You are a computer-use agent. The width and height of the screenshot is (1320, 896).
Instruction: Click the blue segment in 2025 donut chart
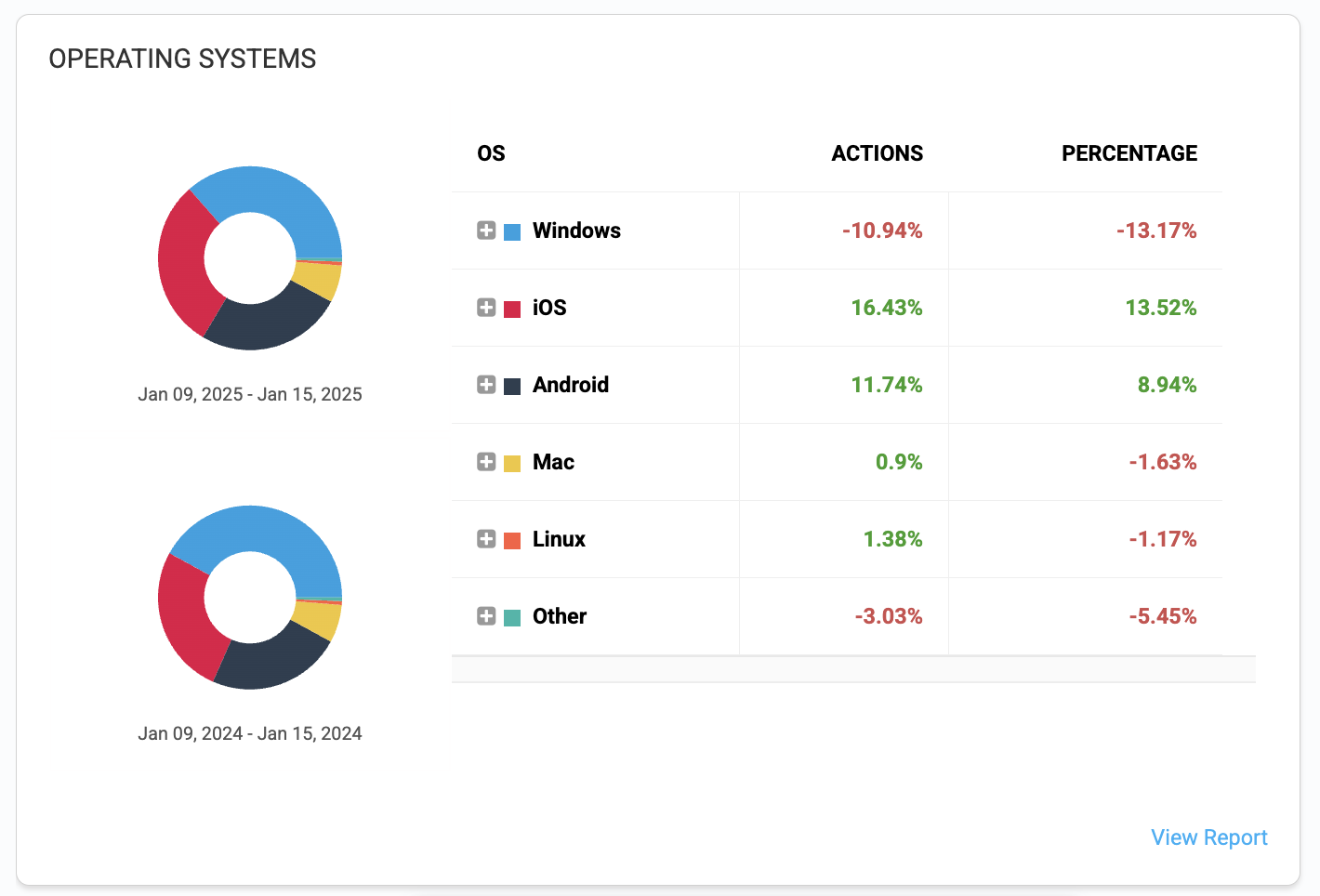(270, 192)
